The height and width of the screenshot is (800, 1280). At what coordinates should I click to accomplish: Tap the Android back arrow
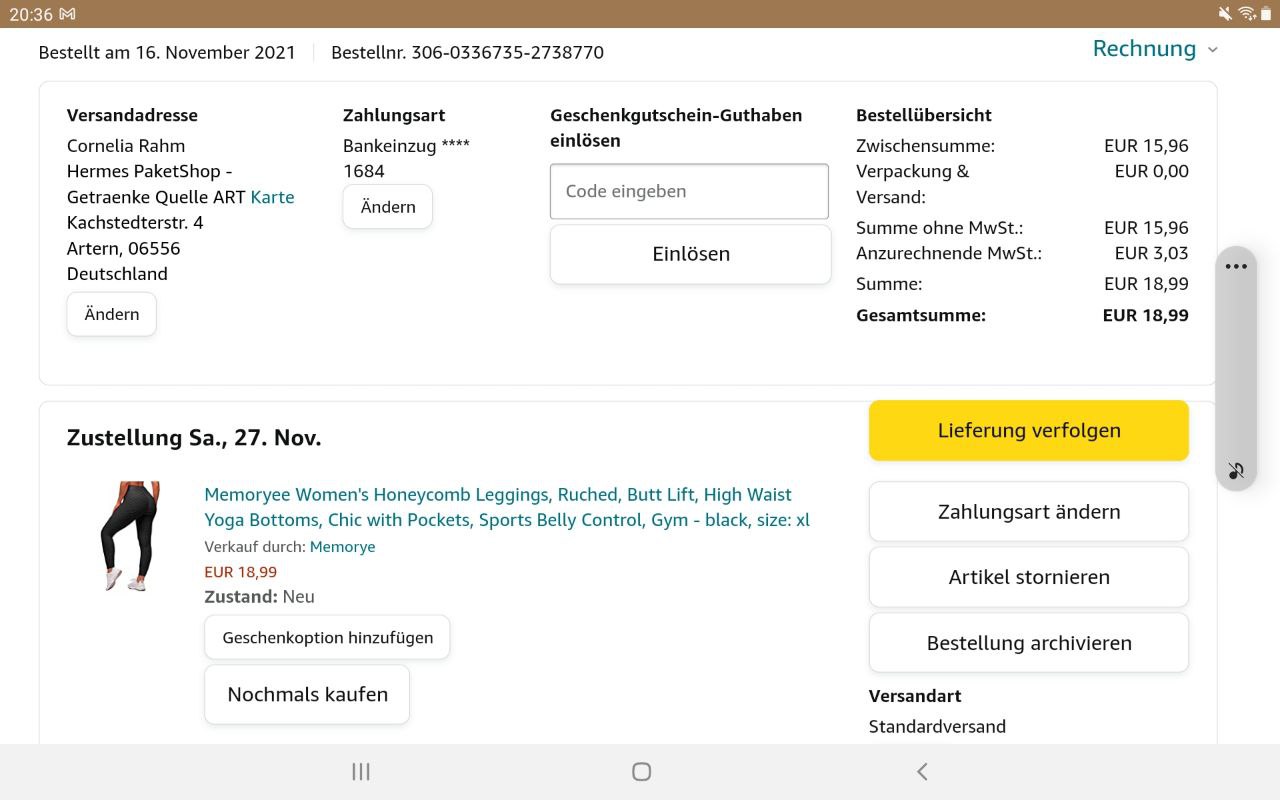[x=922, y=771]
